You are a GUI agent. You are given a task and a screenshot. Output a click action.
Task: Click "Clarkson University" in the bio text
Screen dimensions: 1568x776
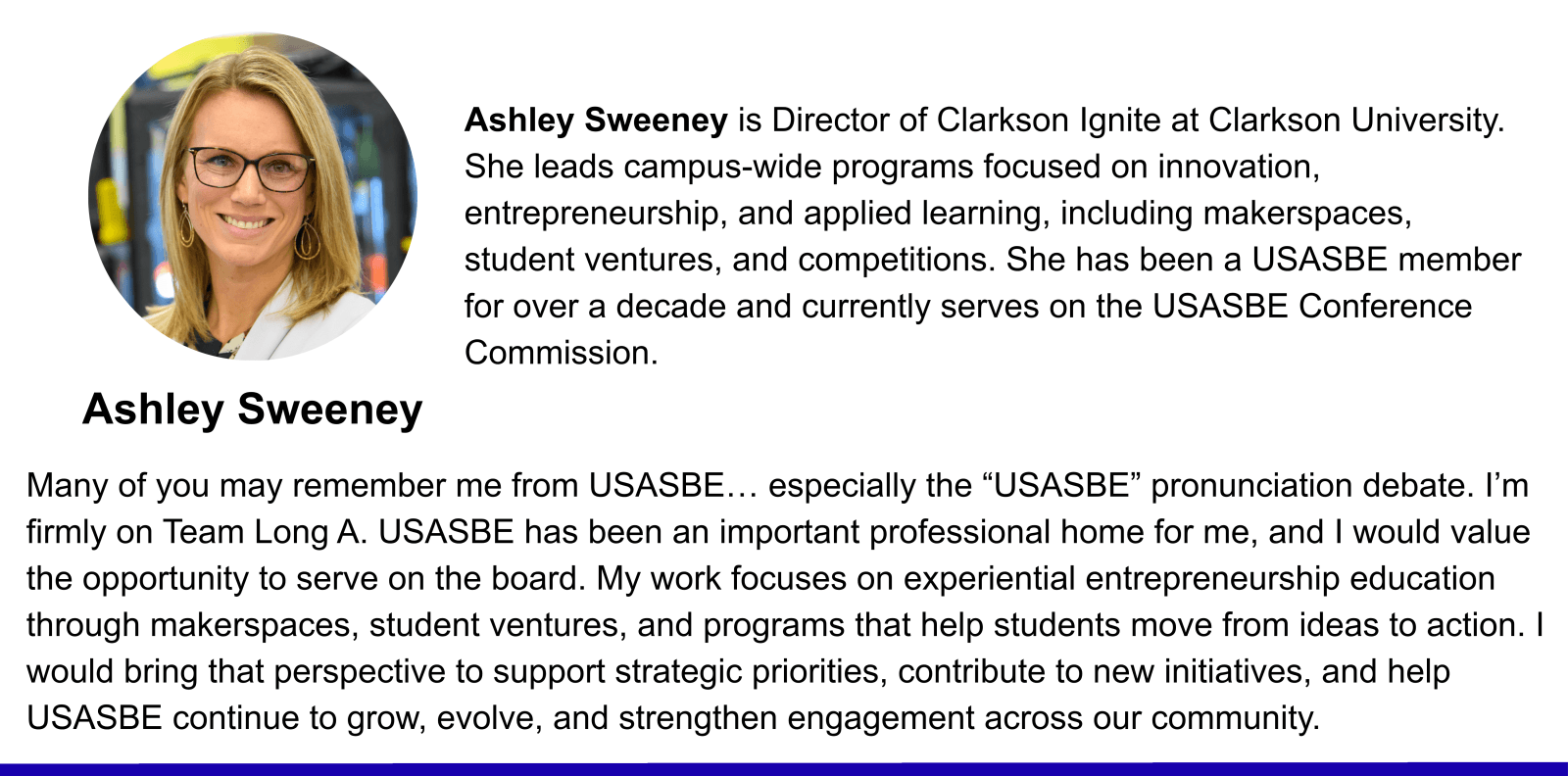click(x=1354, y=121)
